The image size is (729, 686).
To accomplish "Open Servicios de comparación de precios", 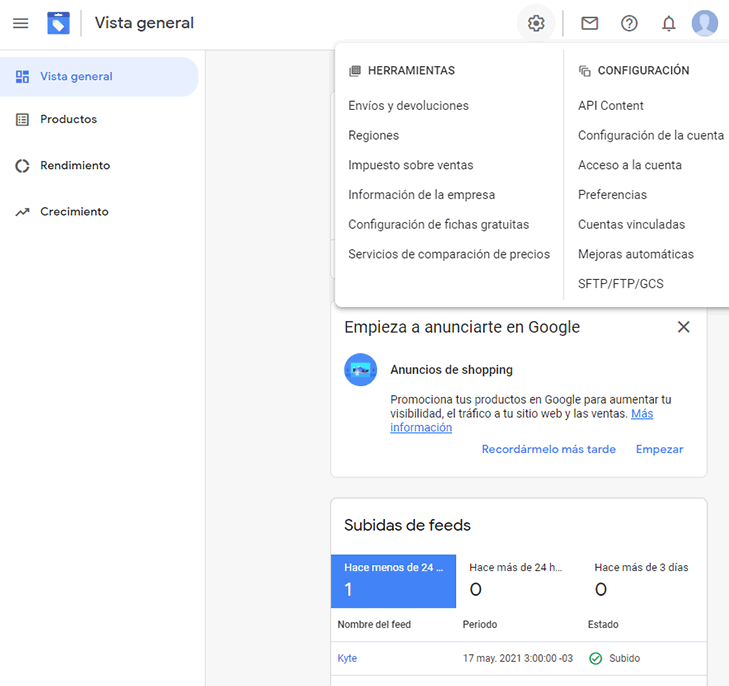I will click(x=449, y=254).
